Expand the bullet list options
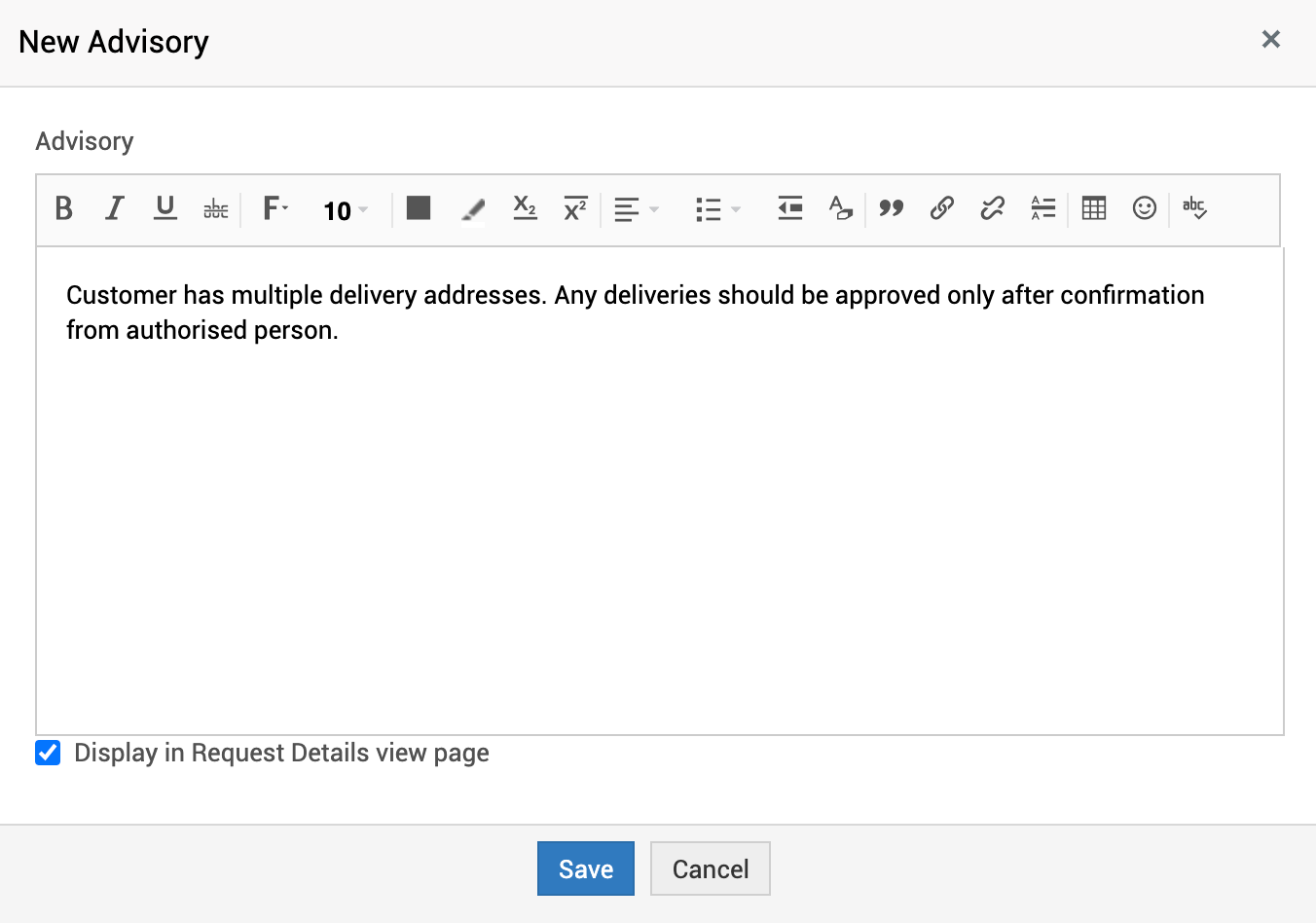The image size is (1316, 923). 718,209
